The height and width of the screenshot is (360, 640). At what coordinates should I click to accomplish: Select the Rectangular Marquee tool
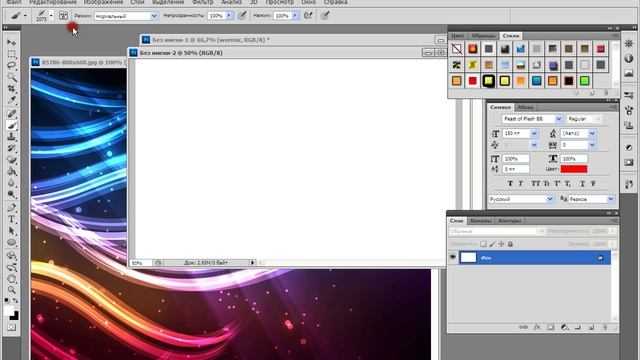click(11, 54)
